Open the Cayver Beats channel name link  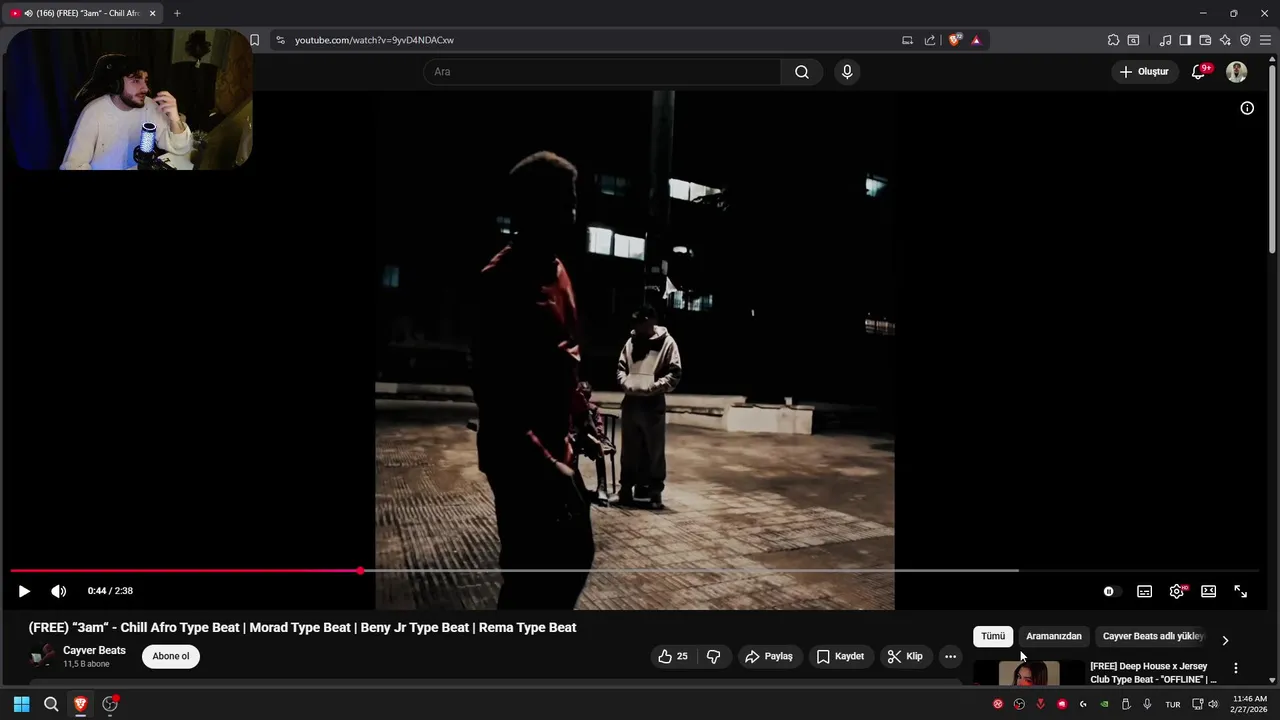(x=94, y=650)
